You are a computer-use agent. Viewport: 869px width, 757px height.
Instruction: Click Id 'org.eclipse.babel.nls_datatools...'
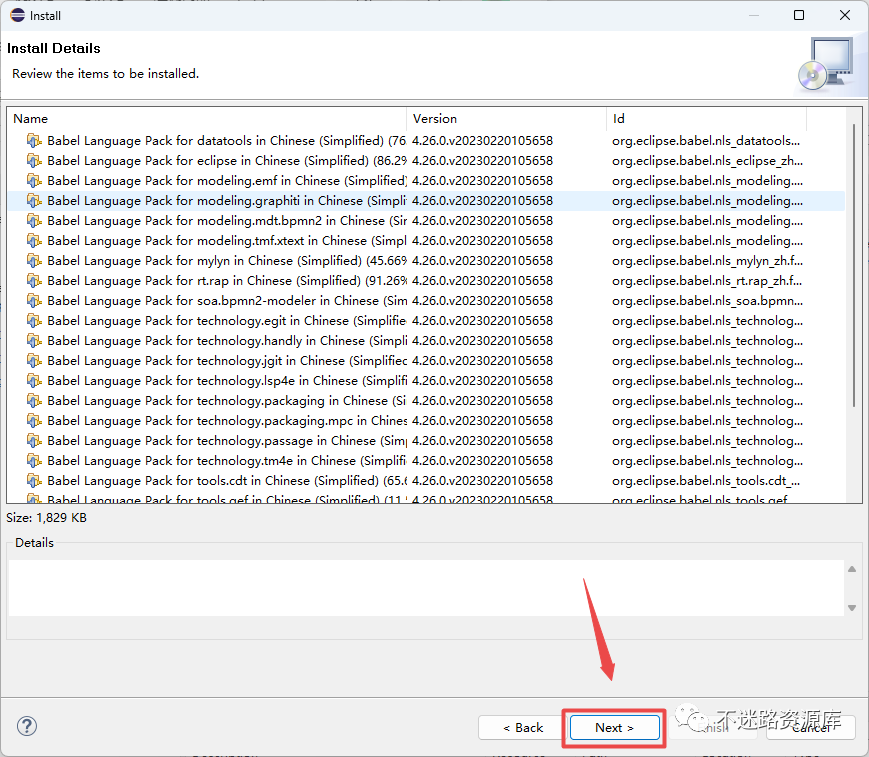(706, 141)
